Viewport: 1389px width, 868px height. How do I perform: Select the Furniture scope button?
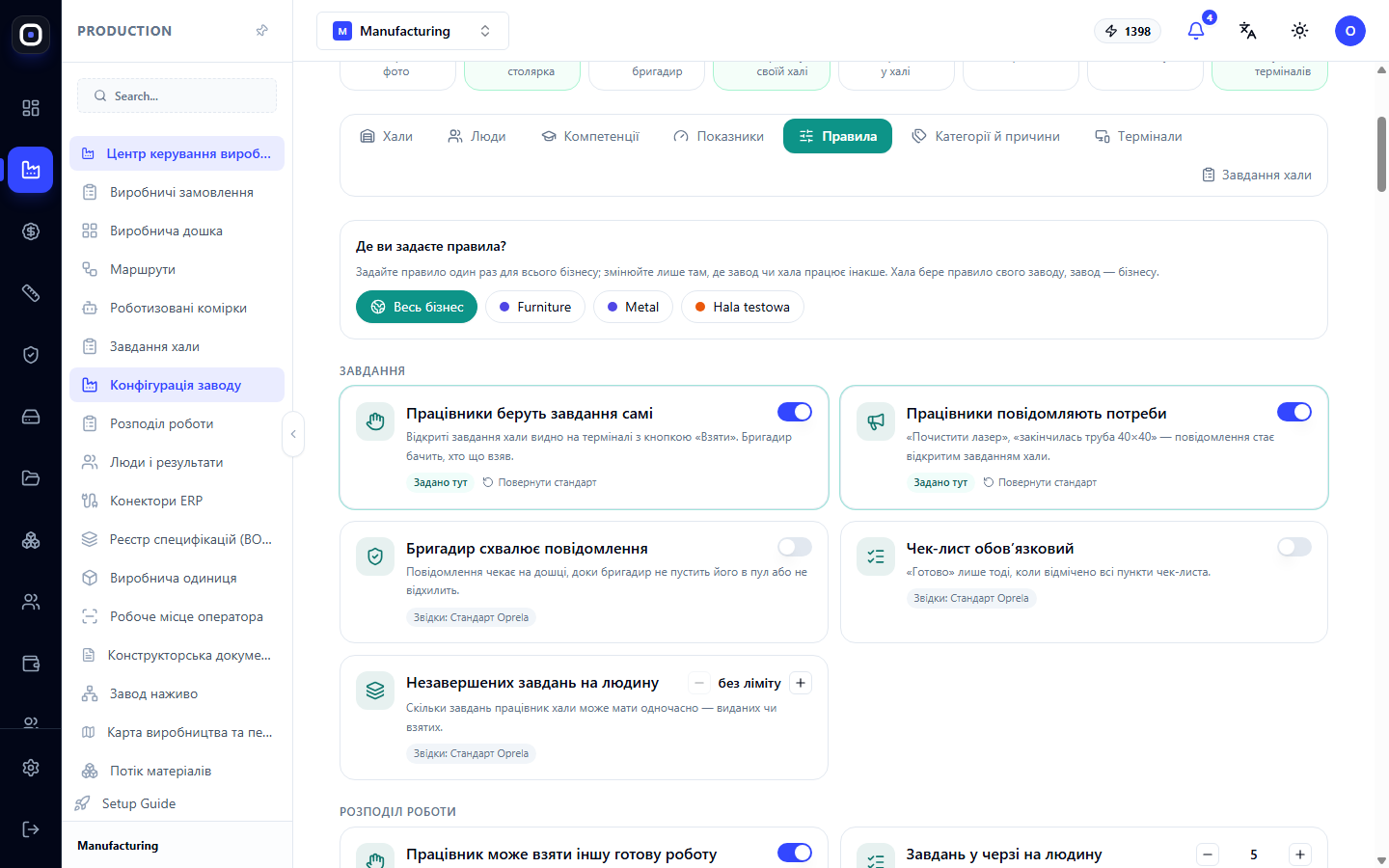pyautogui.click(x=535, y=307)
